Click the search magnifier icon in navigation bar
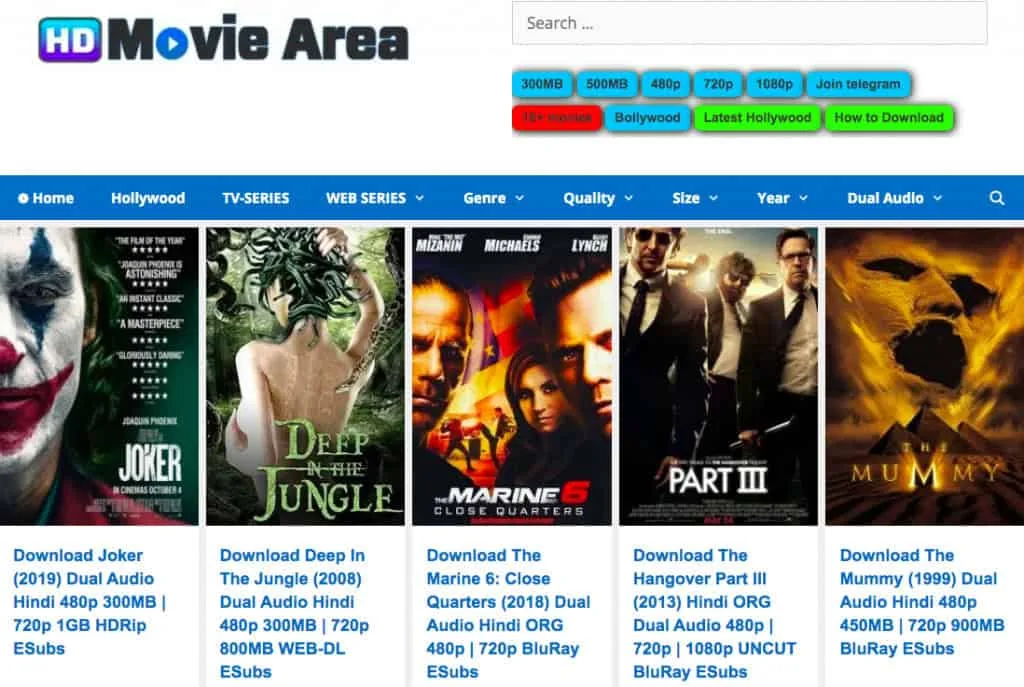The height and width of the screenshot is (687, 1024). tap(996, 198)
